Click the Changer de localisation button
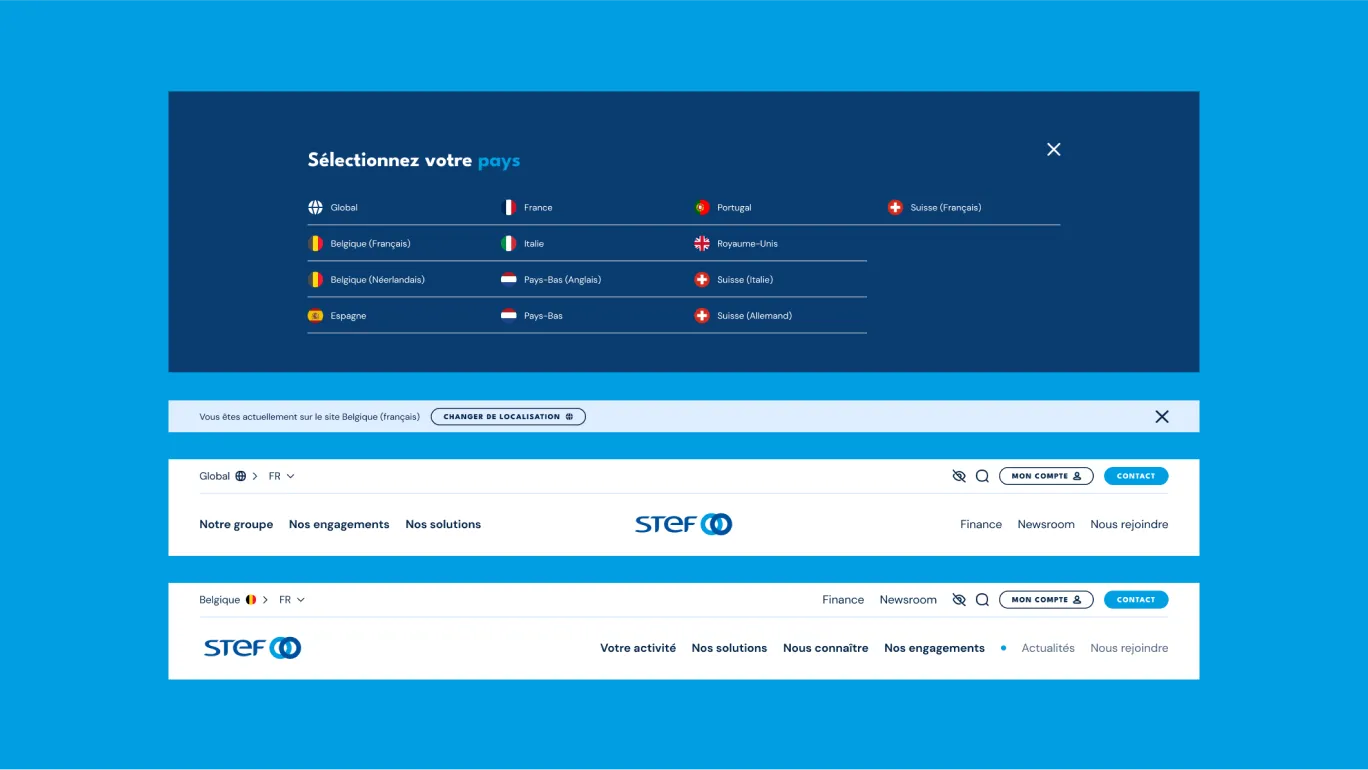Image resolution: width=1368 pixels, height=770 pixels. [508, 417]
